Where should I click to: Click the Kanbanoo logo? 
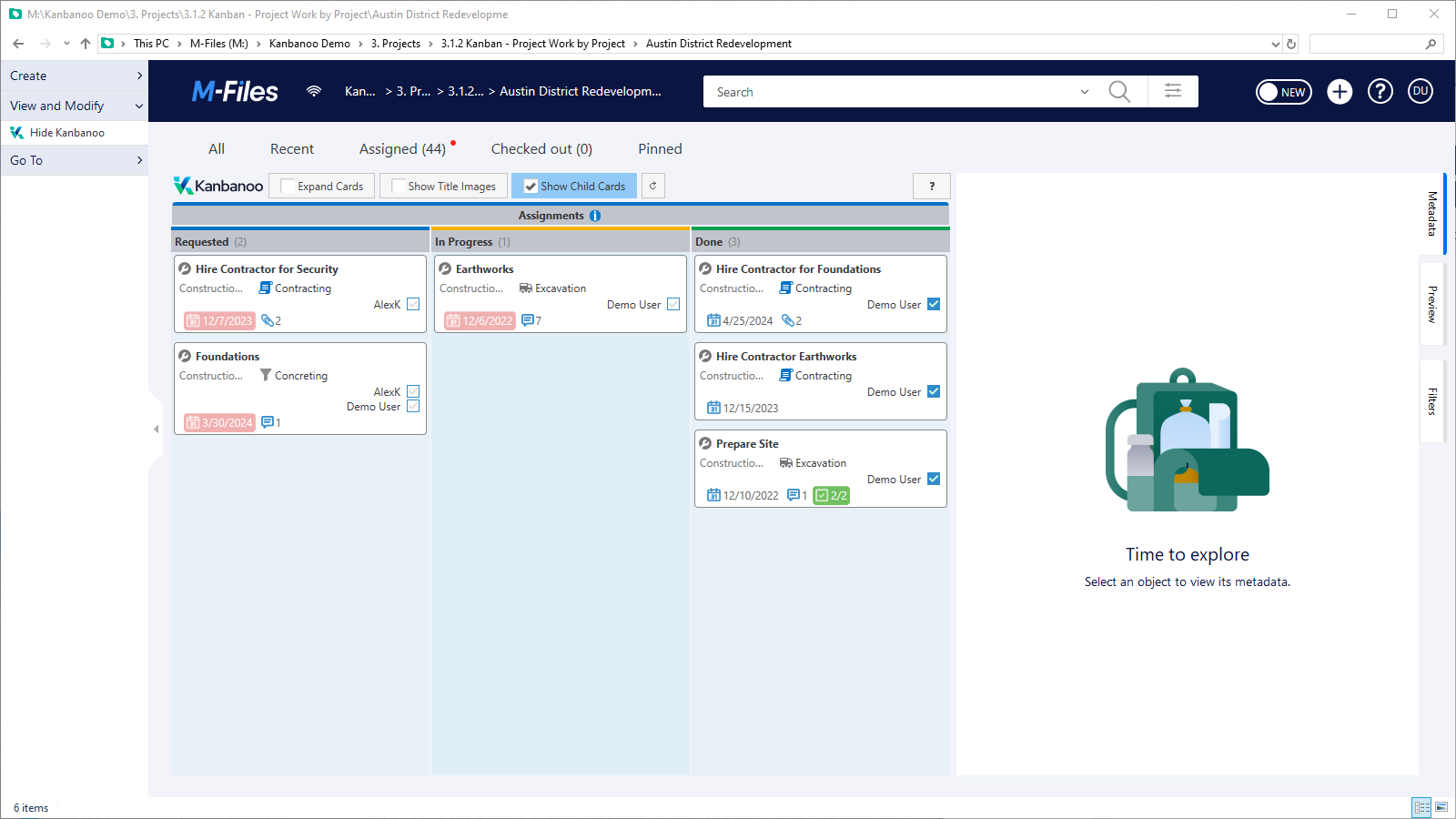(x=218, y=186)
